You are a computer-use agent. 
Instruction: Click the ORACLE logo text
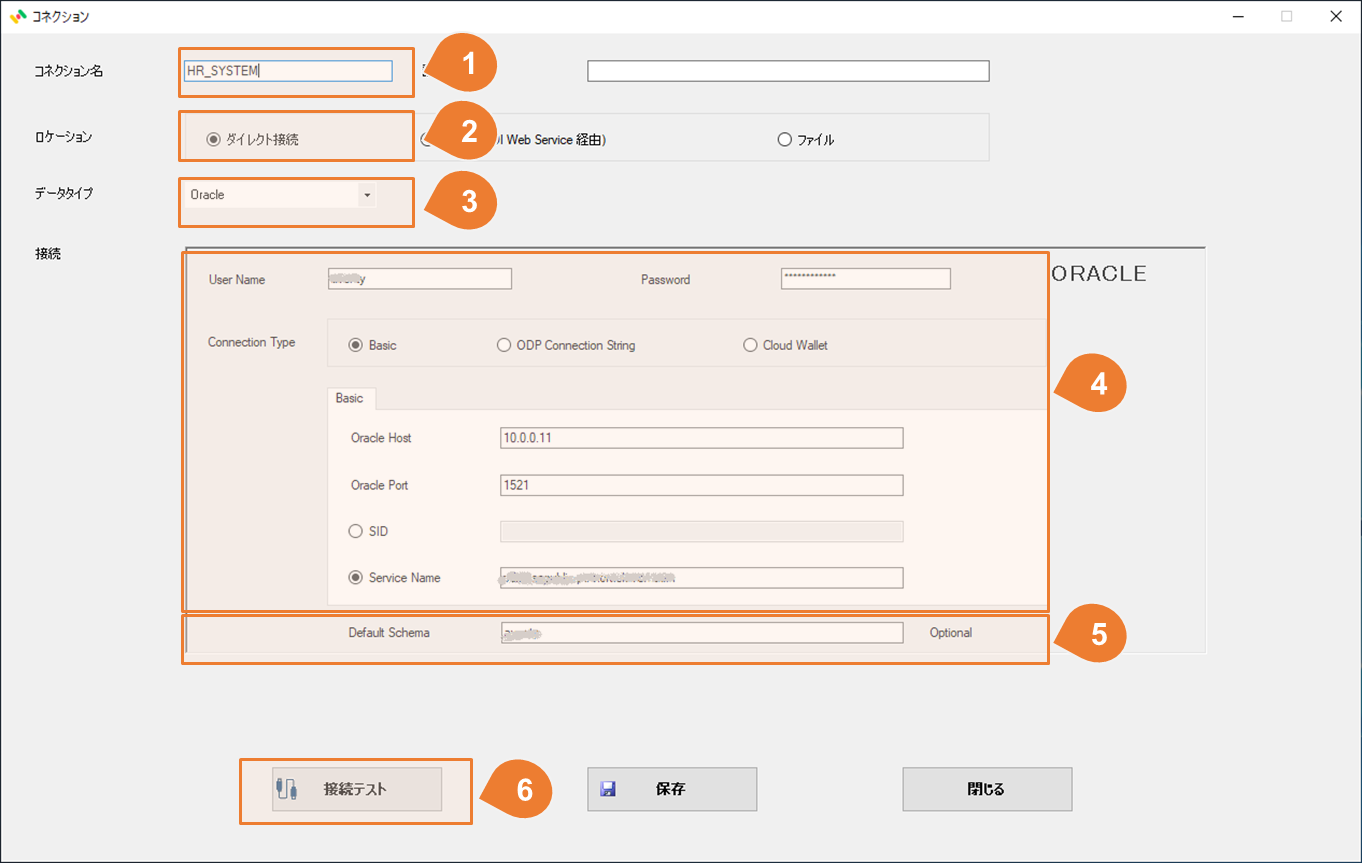click(1099, 274)
